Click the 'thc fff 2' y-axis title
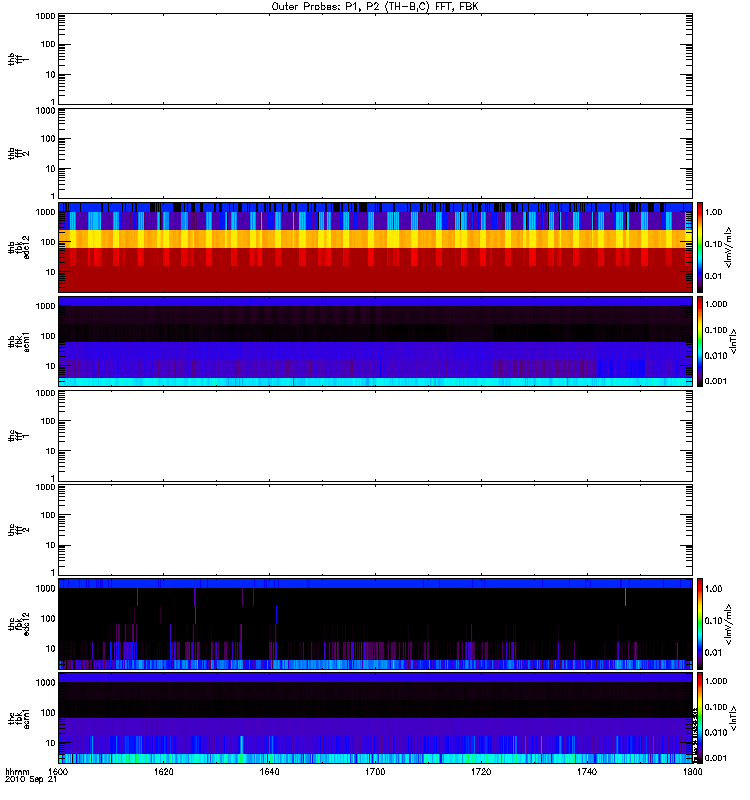Image resolution: width=750 pixels, height=800 pixels. (x=18, y=530)
